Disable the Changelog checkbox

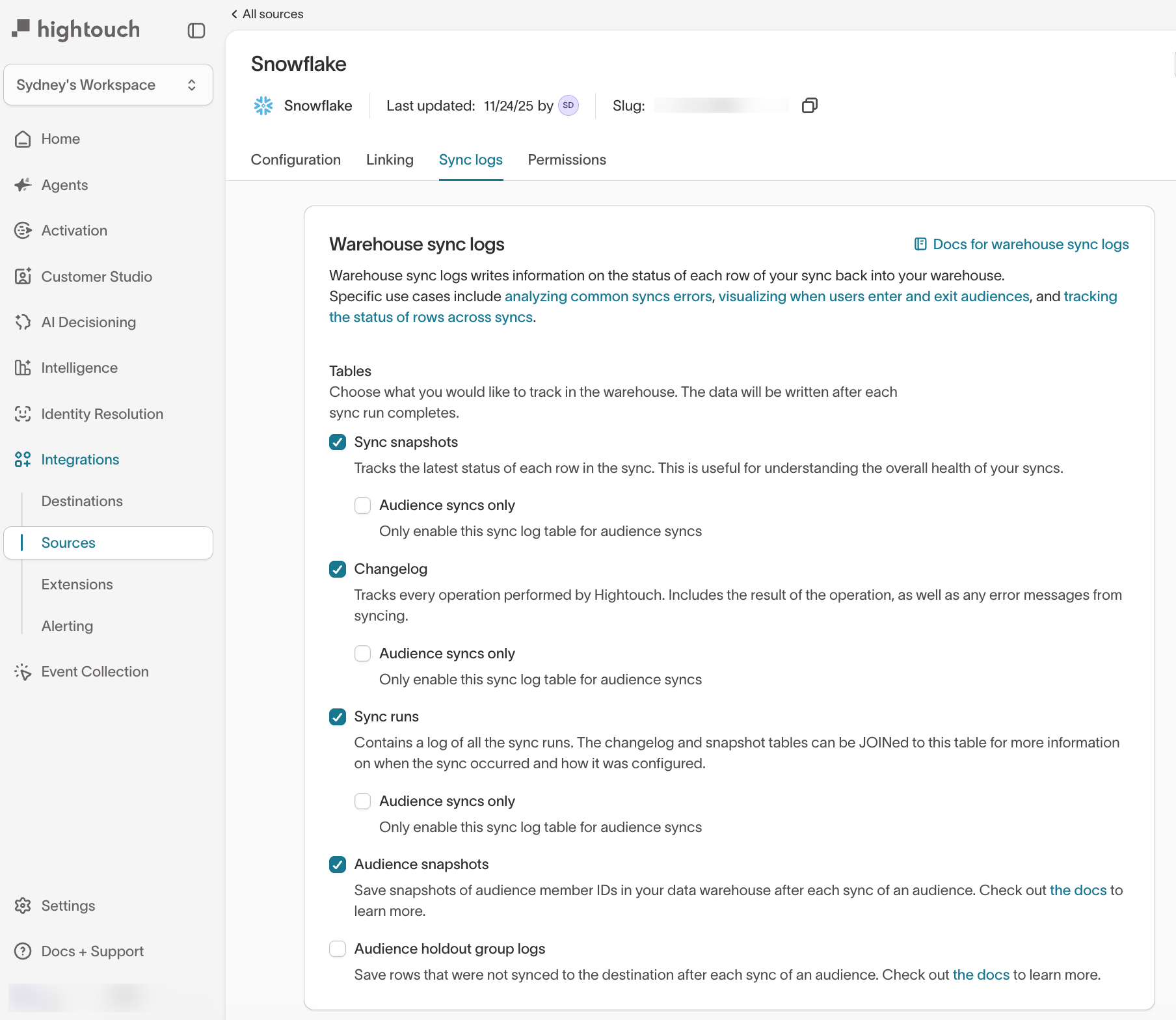338,569
